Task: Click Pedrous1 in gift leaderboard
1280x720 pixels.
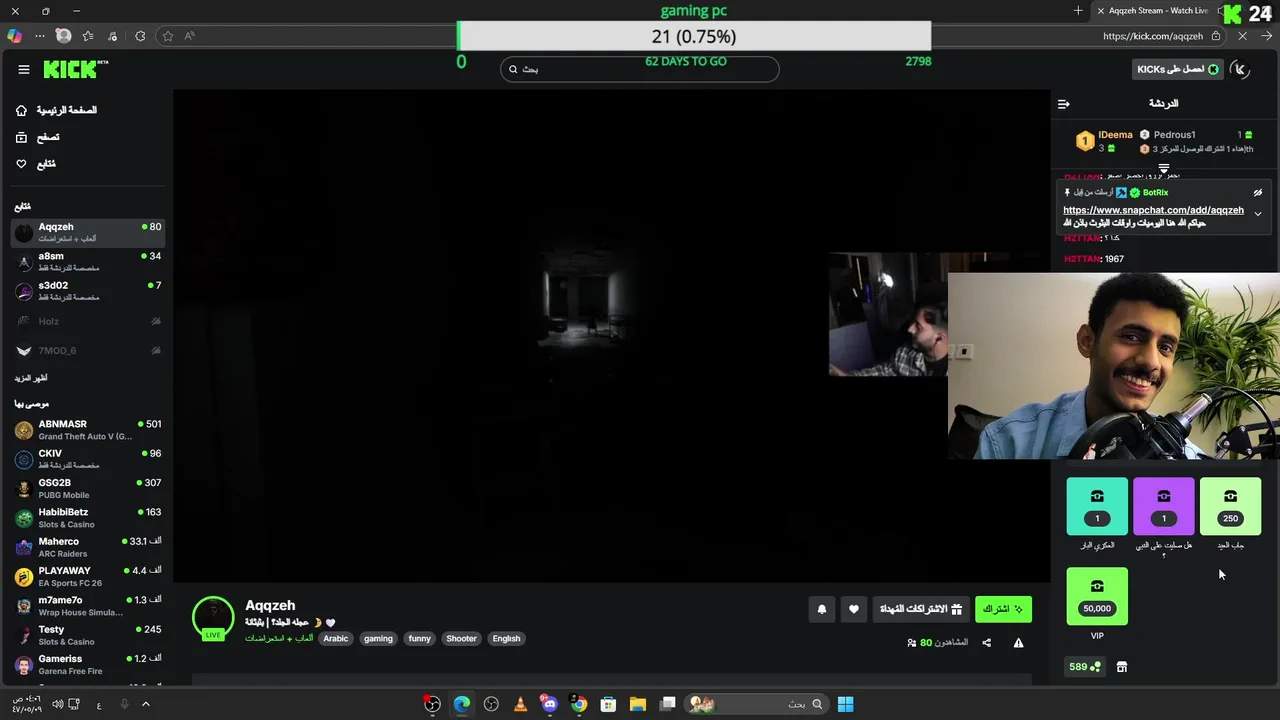Action: click(x=1174, y=135)
